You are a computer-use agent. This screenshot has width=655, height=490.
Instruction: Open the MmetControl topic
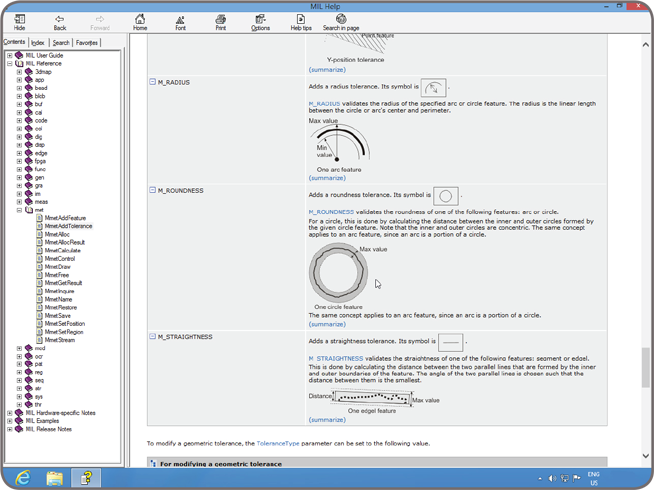tap(60, 259)
